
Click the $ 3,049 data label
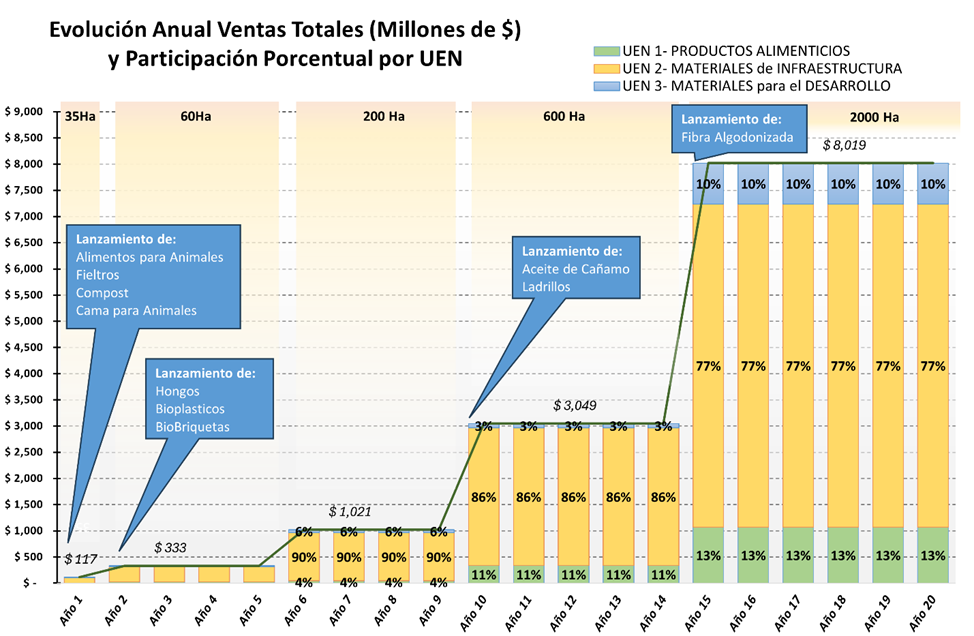tap(575, 406)
